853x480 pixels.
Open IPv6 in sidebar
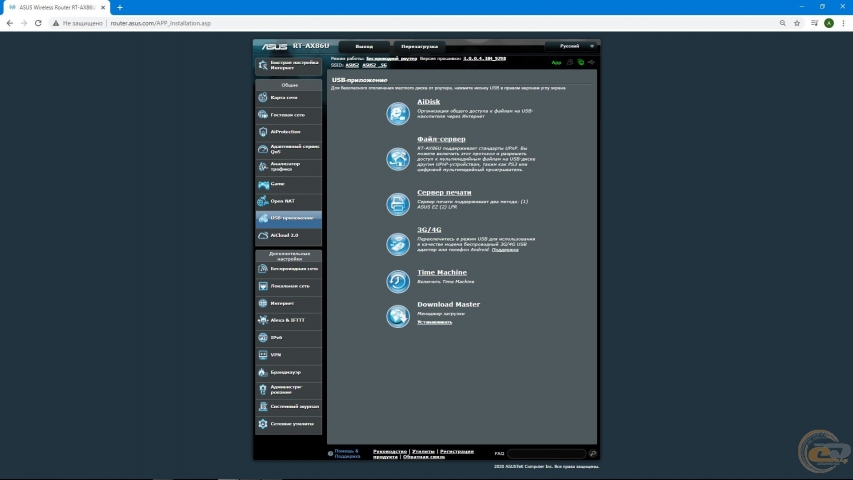pos(288,337)
